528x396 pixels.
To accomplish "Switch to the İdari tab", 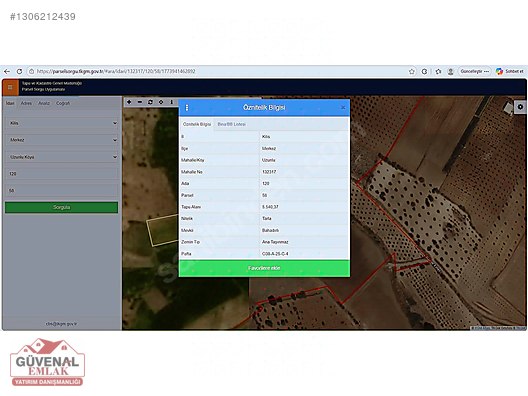I will pos(10,103).
